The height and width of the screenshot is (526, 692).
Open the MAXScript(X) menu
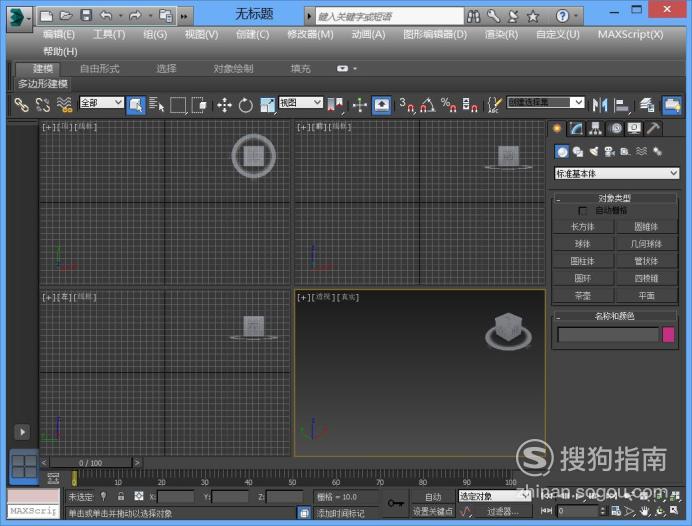pos(630,34)
